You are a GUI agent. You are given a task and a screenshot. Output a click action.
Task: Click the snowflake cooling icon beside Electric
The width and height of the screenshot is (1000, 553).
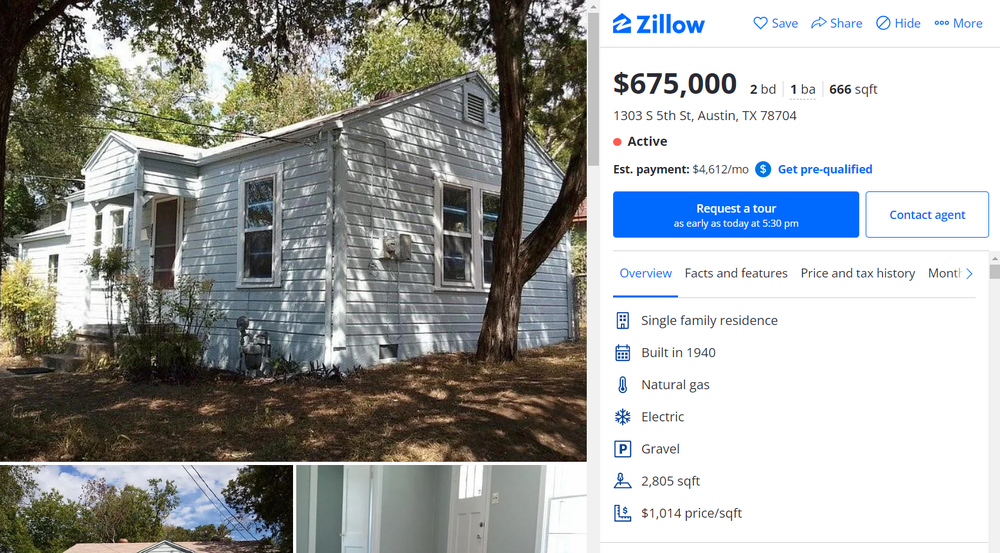[622, 417]
